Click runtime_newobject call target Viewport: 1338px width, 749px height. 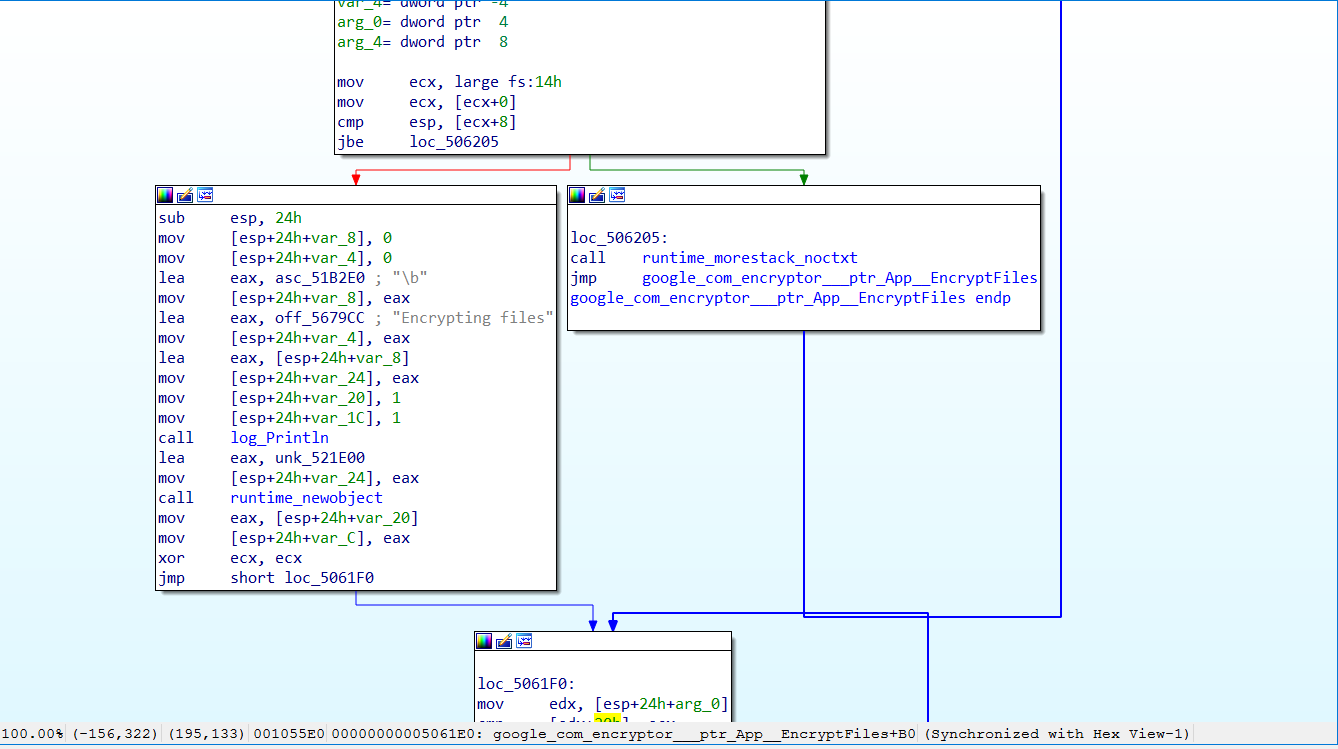[306, 498]
